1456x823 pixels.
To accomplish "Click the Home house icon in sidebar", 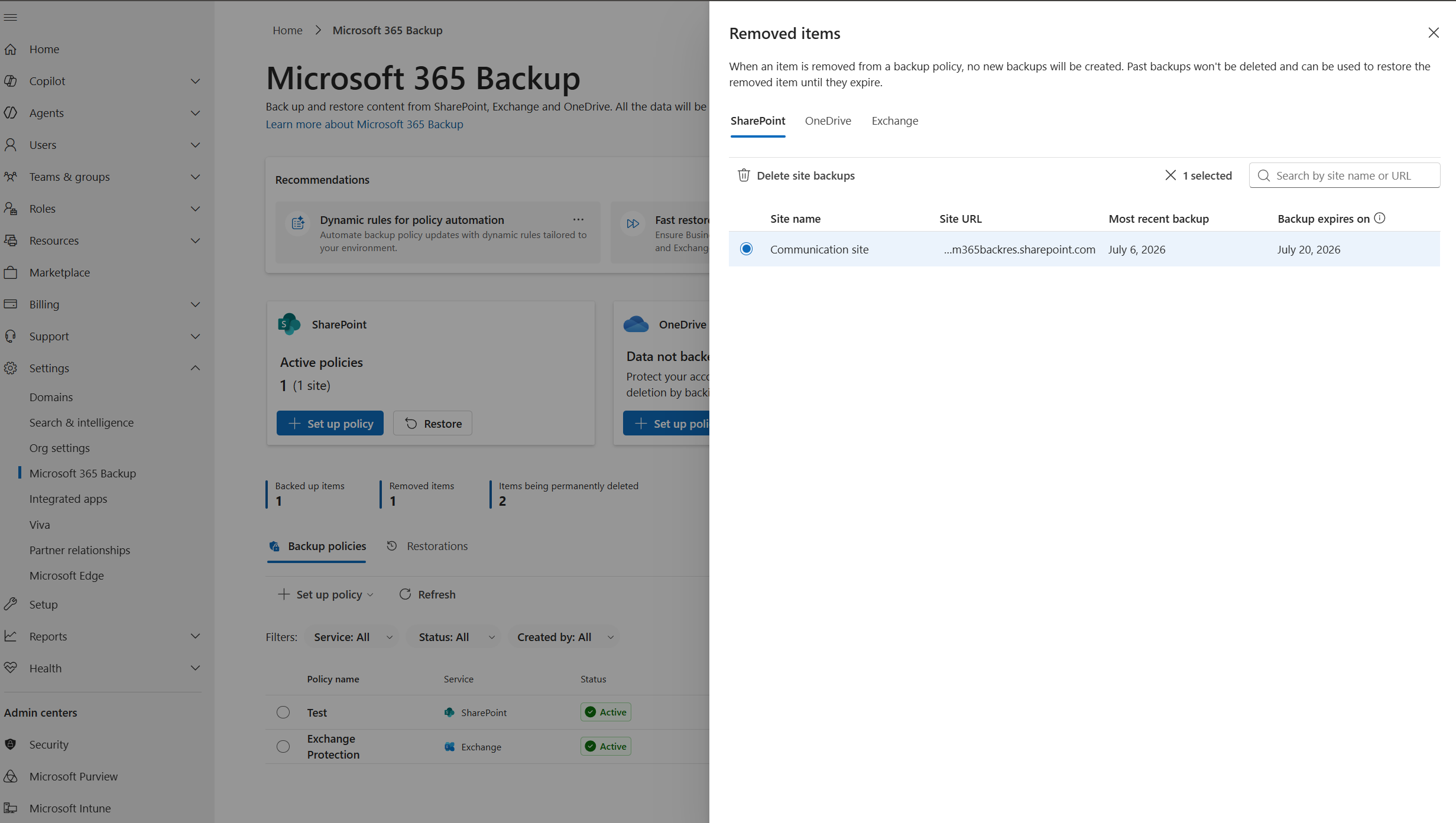I will point(11,49).
